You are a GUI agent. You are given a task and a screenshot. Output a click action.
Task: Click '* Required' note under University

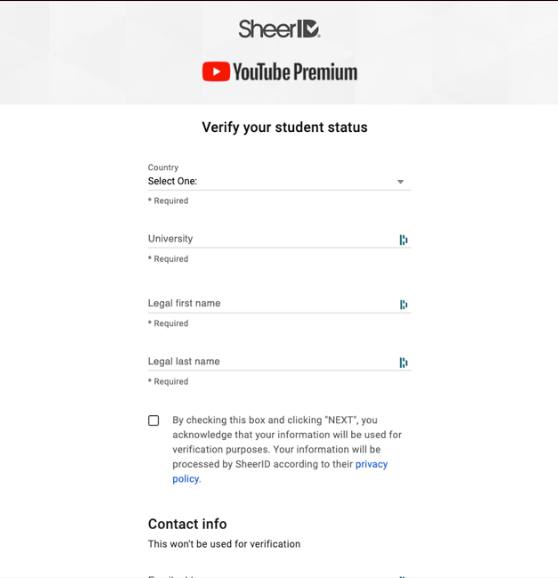tap(168, 259)
